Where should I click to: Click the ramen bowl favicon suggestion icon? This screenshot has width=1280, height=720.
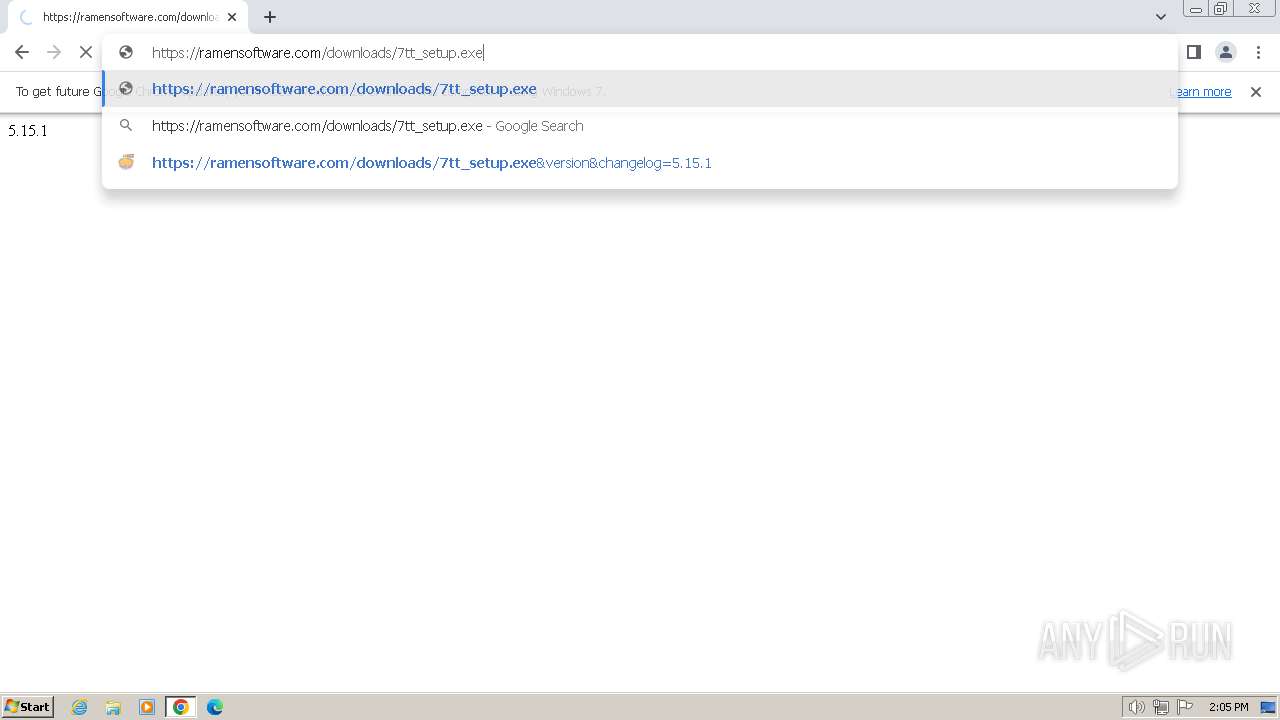[x=126, y=162]
